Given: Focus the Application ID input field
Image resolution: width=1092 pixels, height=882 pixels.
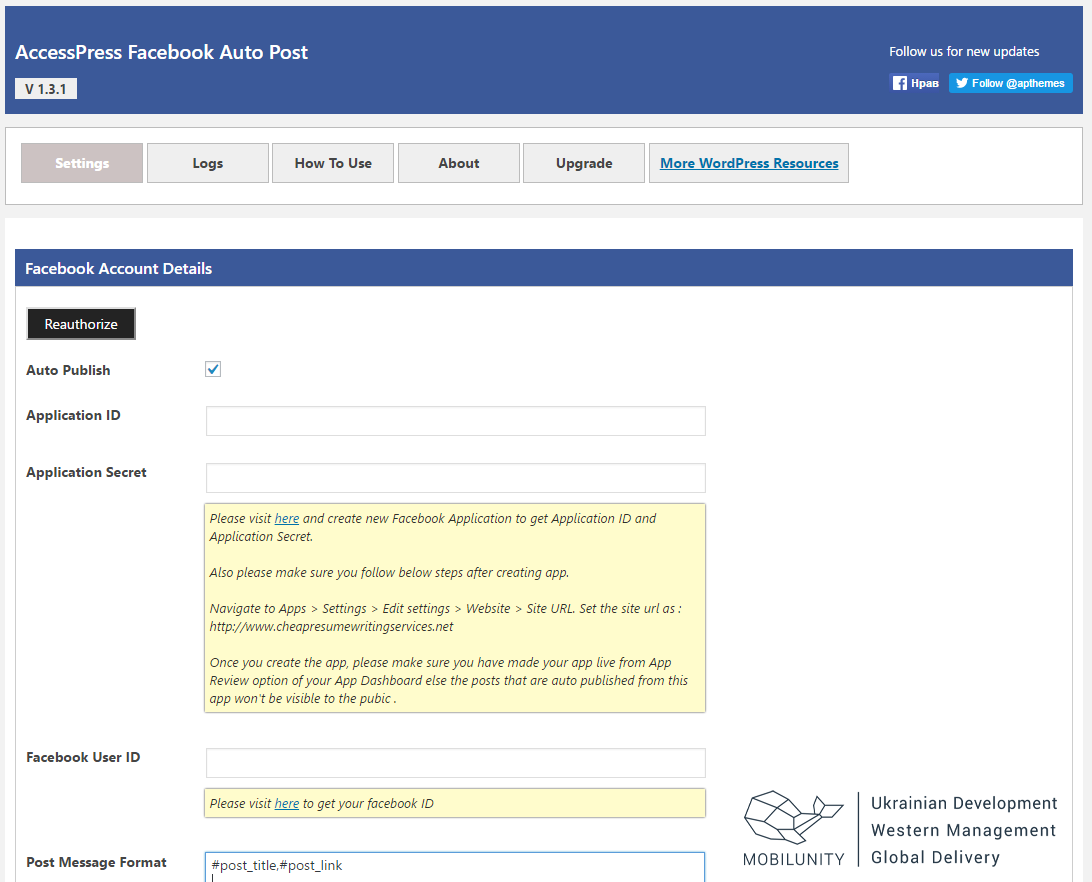Looking at the screenshot, I should (455, 421).
